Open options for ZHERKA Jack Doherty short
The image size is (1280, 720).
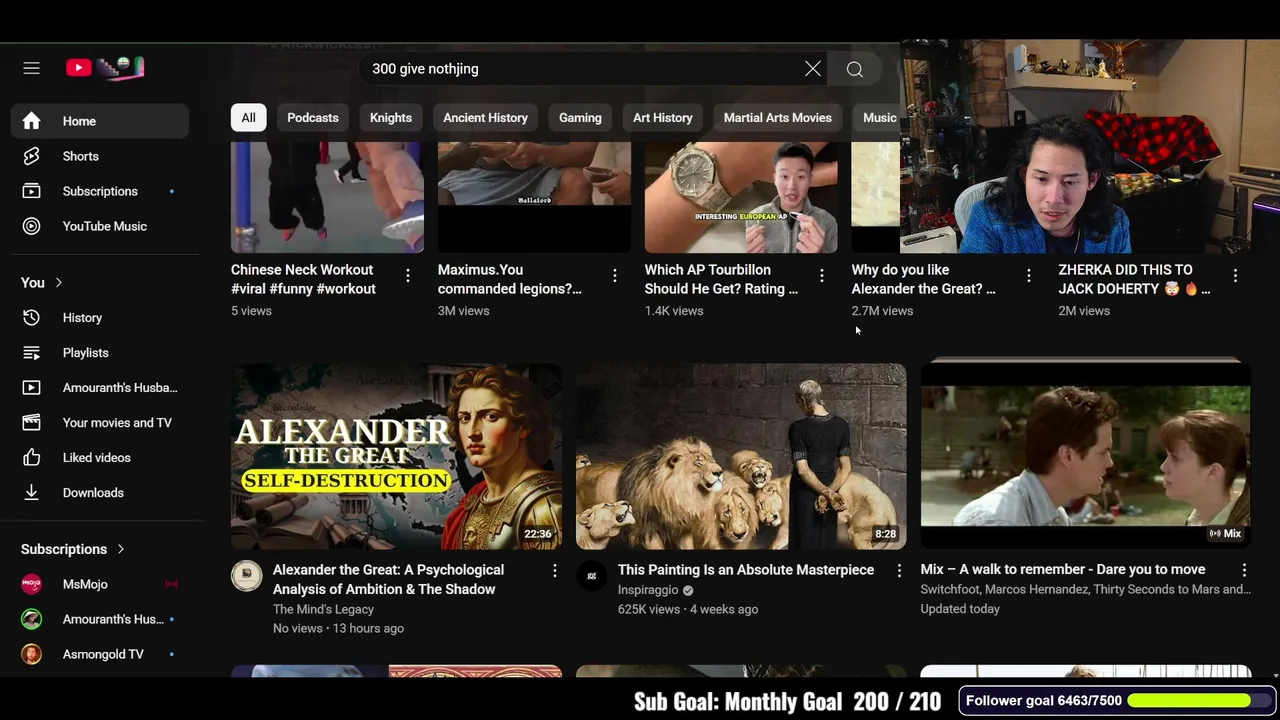pos(1236,276)
